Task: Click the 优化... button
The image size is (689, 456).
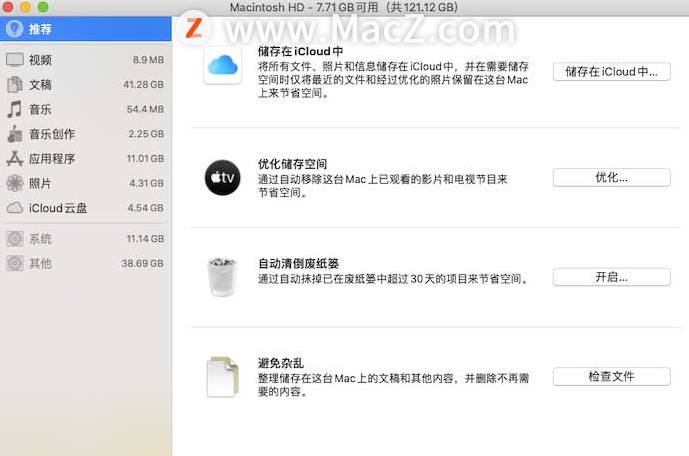Action: pyautogui.click(x=612, y=177)
